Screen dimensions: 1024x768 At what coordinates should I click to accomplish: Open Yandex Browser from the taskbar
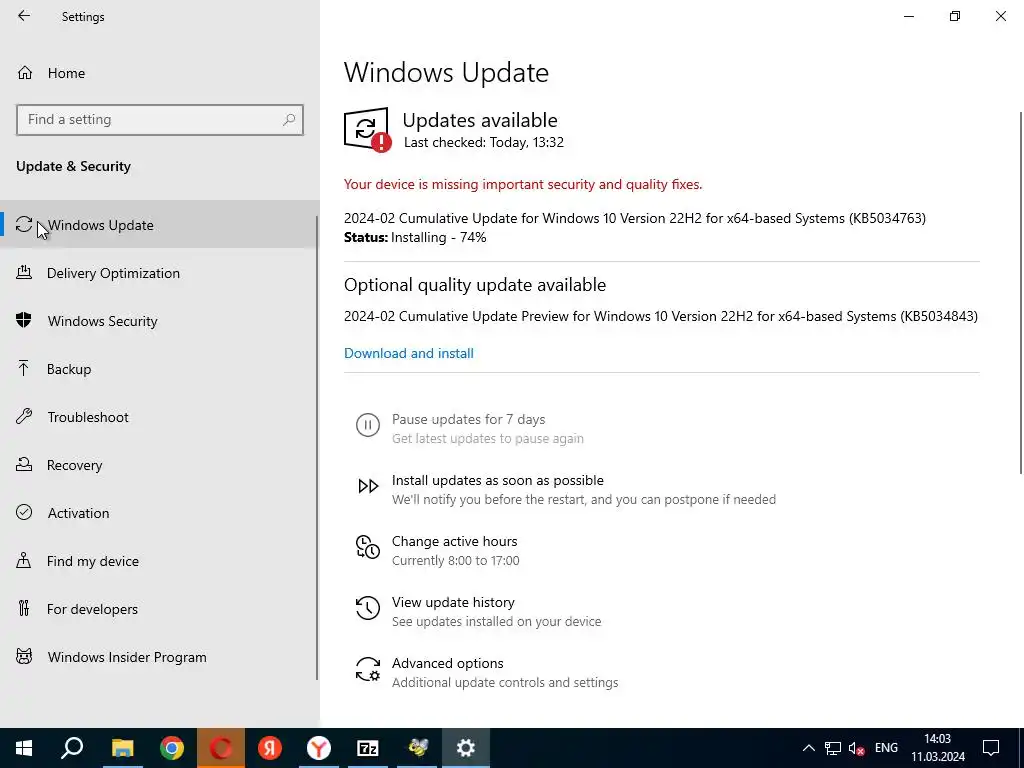319,748
